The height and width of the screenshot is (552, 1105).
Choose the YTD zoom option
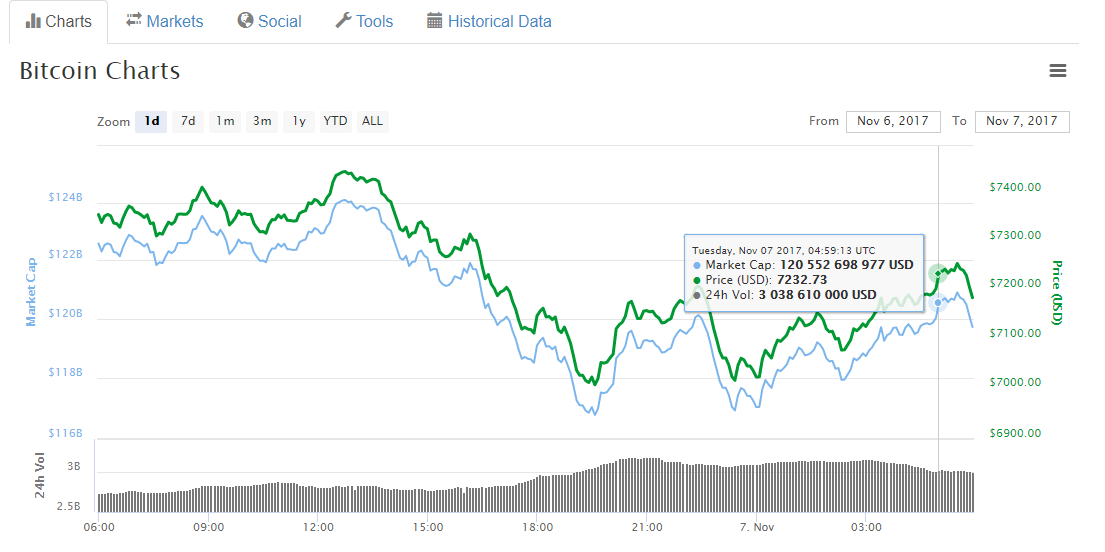pos(335,121)
